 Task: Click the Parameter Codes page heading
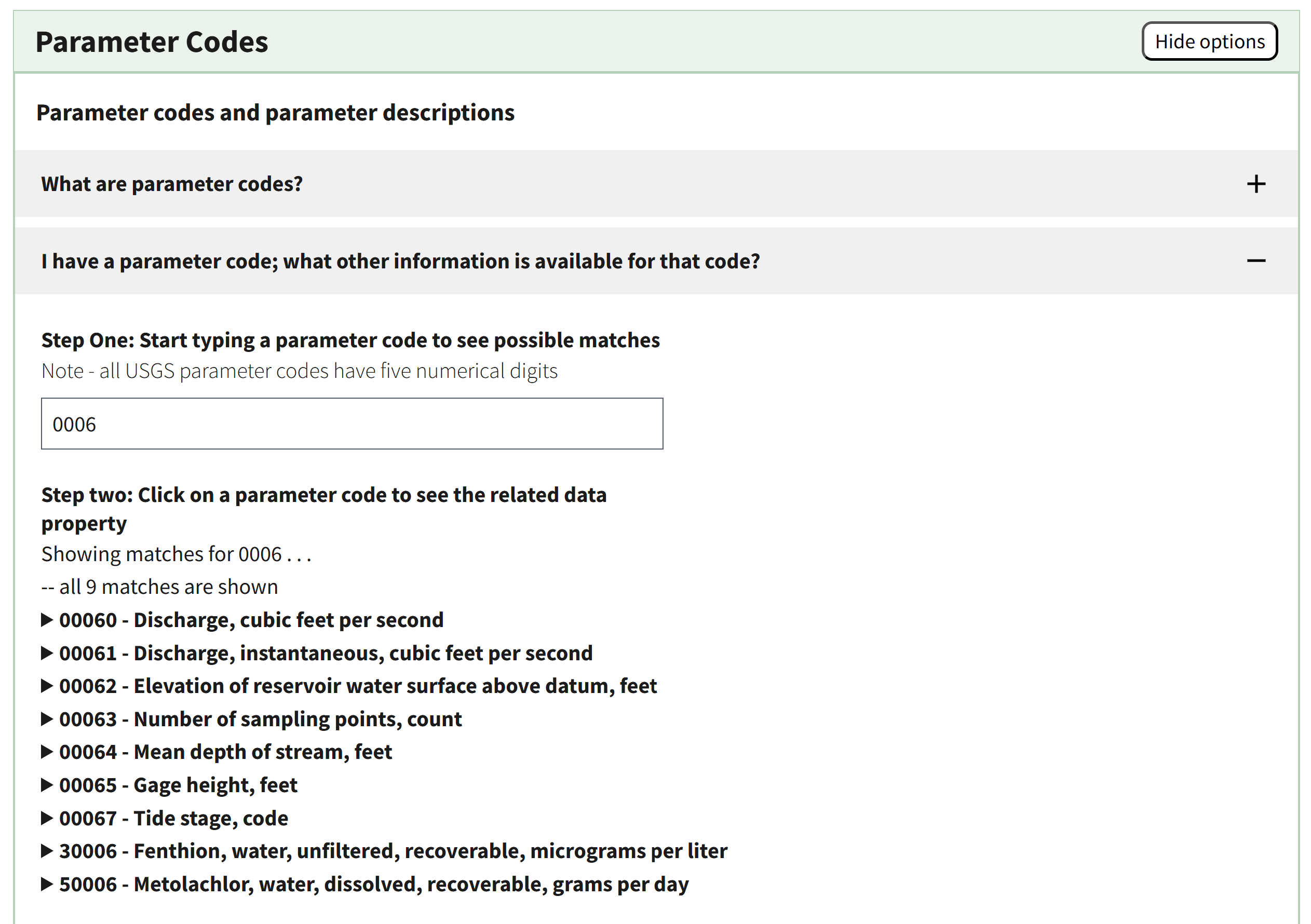coord(152,40)
